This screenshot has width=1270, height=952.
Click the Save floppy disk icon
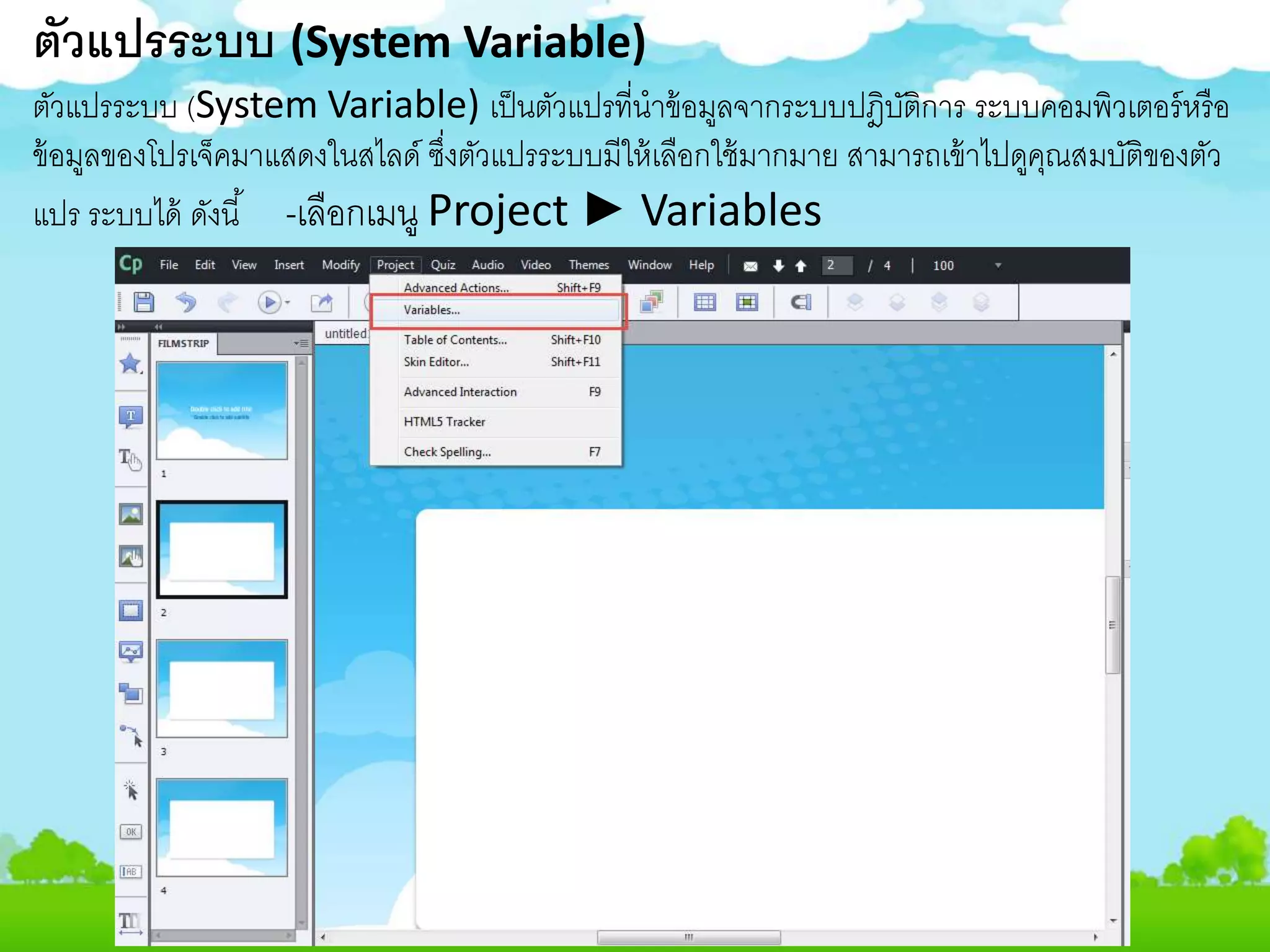pyautogui.click(x=144, y=302)
